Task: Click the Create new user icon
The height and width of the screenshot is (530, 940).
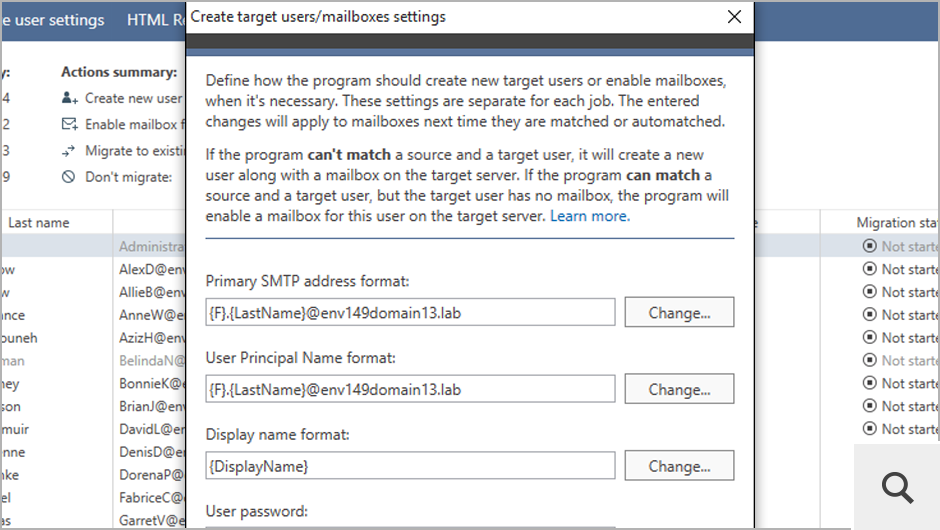Action: pyautogui.click(x=69, y=98)
